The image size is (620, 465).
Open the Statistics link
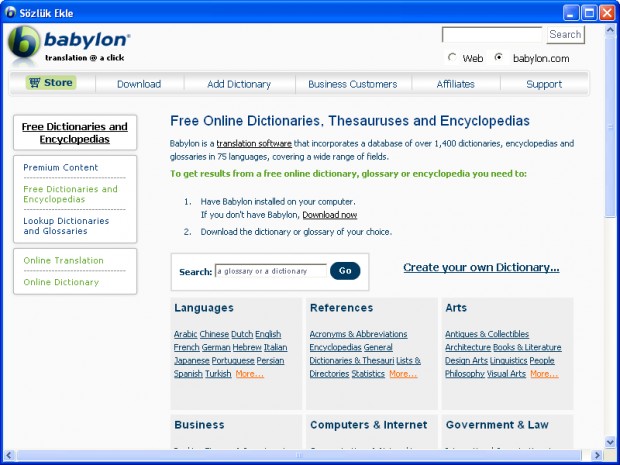point(368,374)
